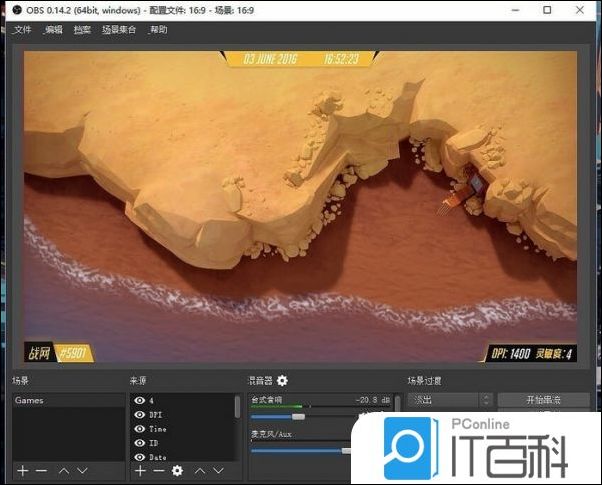Add a new scene with the plus icon
The width and height of the screenshot is (602, 485).
[x=23, y=470]
